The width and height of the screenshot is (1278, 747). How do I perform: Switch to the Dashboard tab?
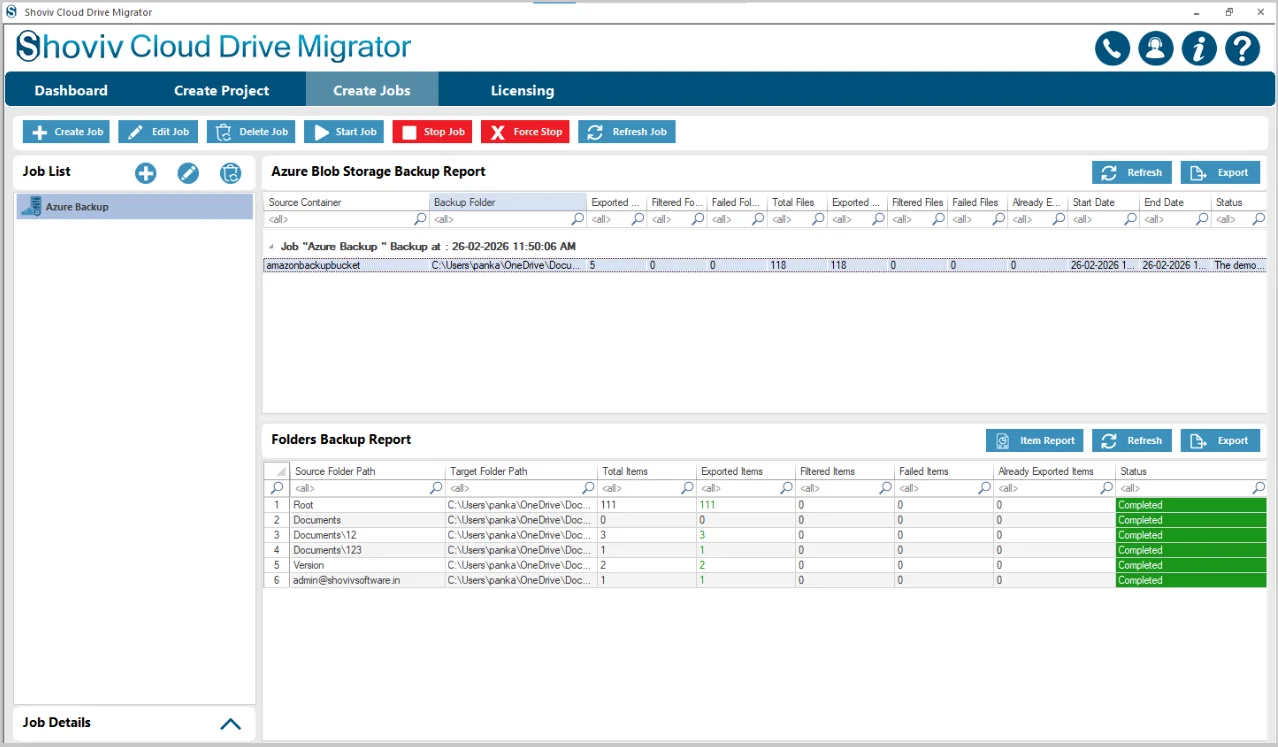[71, 90]
